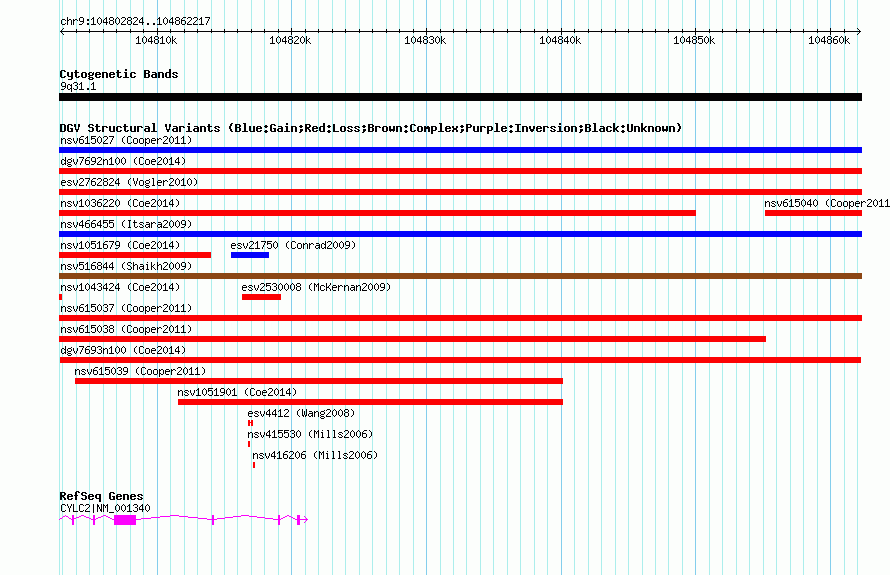Select the red nsv1036220 loss bar

377,213
